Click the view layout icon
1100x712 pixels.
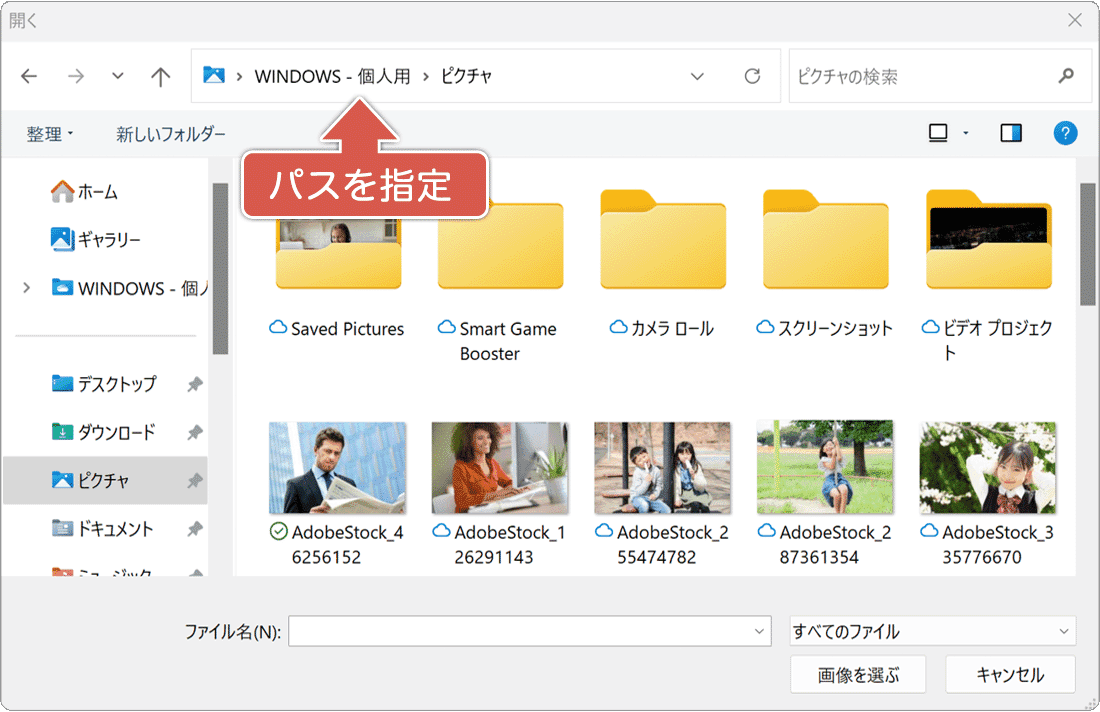pyautogui.click(x=938, y=133)
